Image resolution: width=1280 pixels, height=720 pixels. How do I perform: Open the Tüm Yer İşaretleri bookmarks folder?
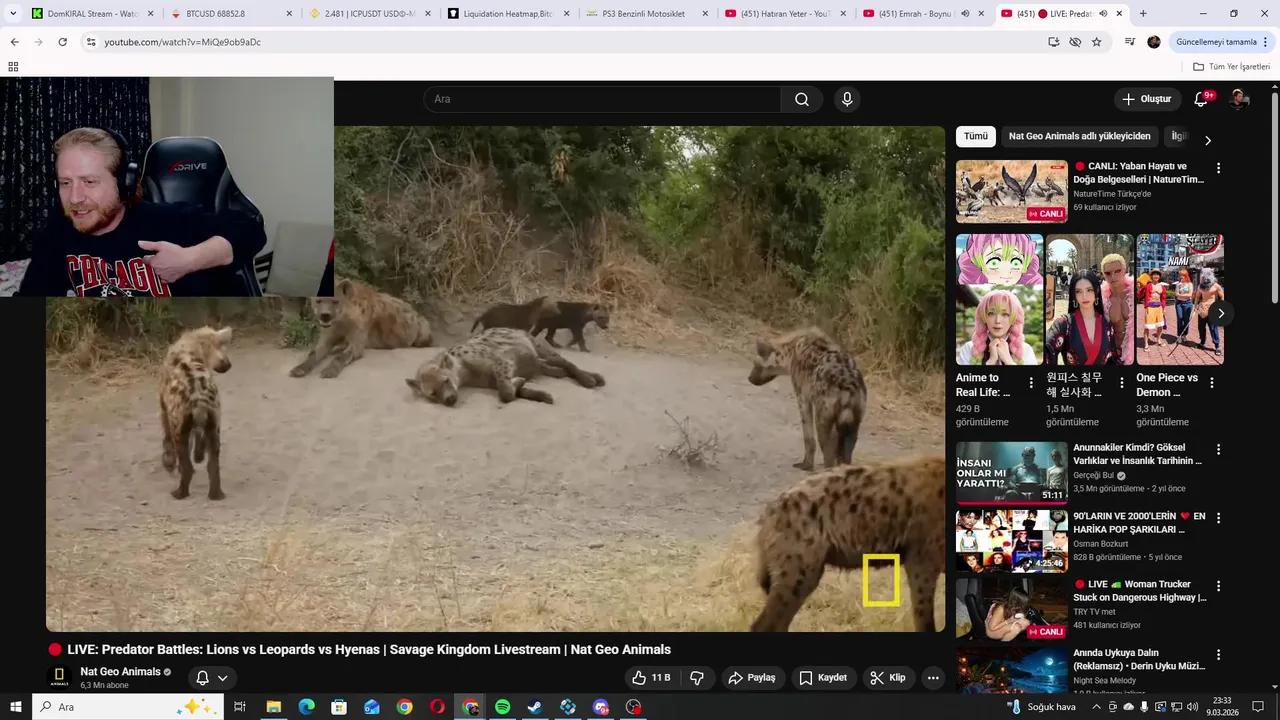click(x=1231, y=67)
